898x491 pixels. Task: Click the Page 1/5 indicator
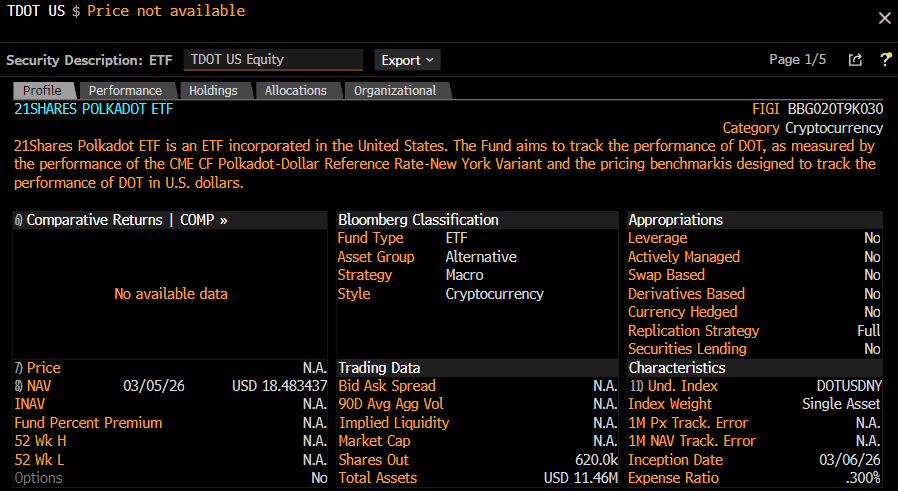coord(797,60)
